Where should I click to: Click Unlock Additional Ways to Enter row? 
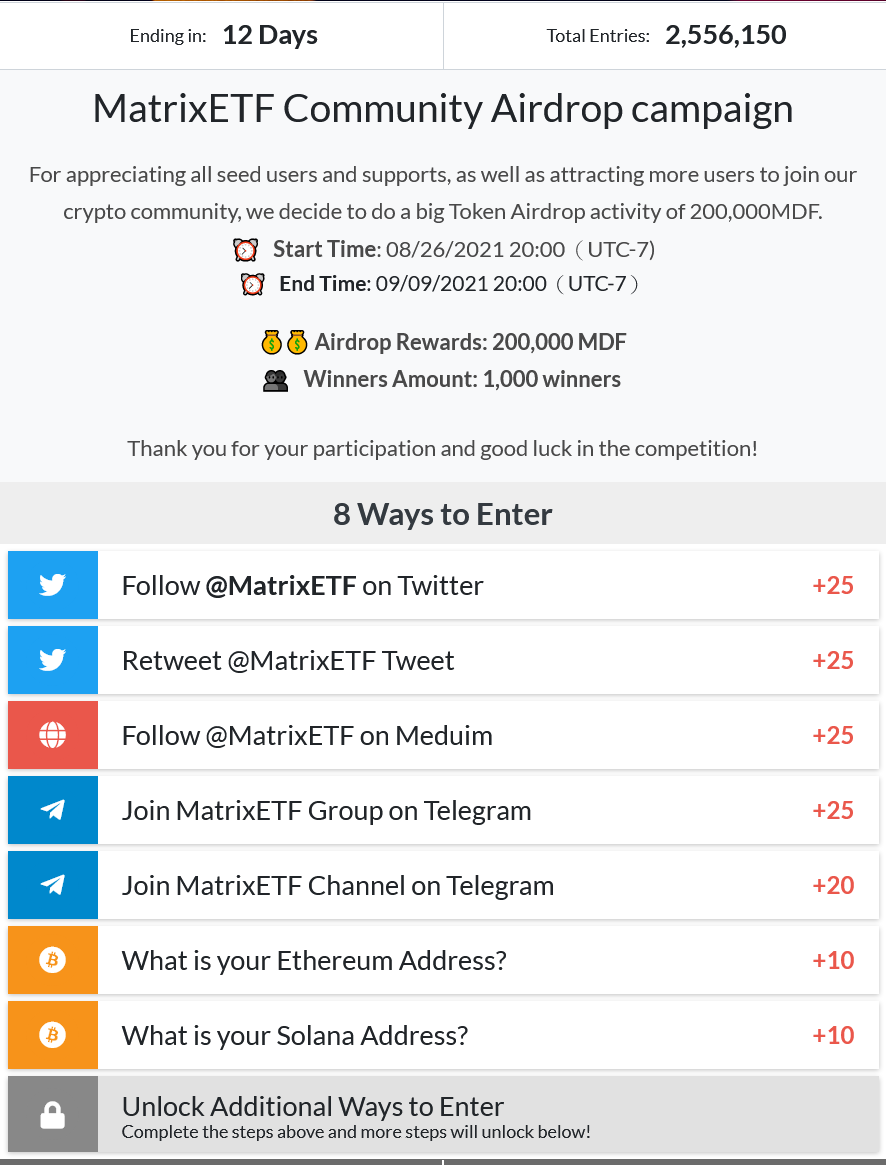(x=444, y=1114)
